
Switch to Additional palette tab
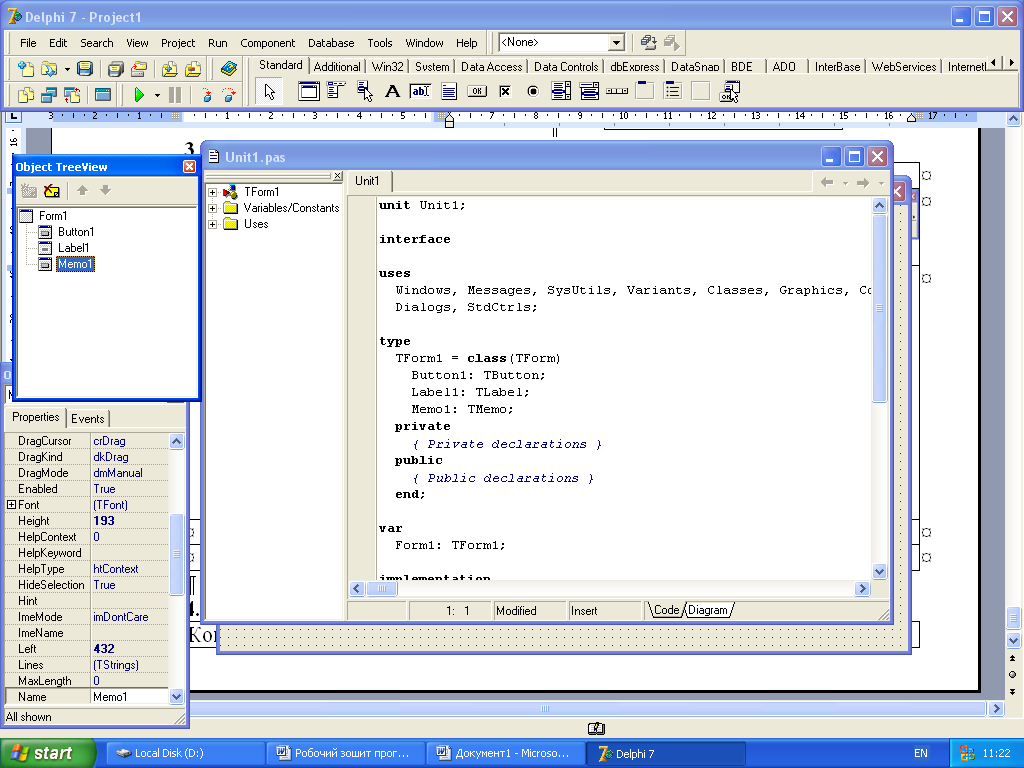point(337,67)
